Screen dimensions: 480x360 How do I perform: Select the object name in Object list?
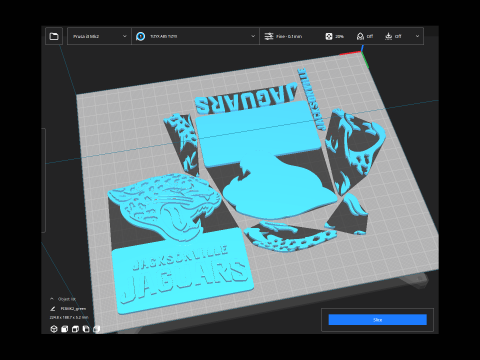(x=73, y=309)
